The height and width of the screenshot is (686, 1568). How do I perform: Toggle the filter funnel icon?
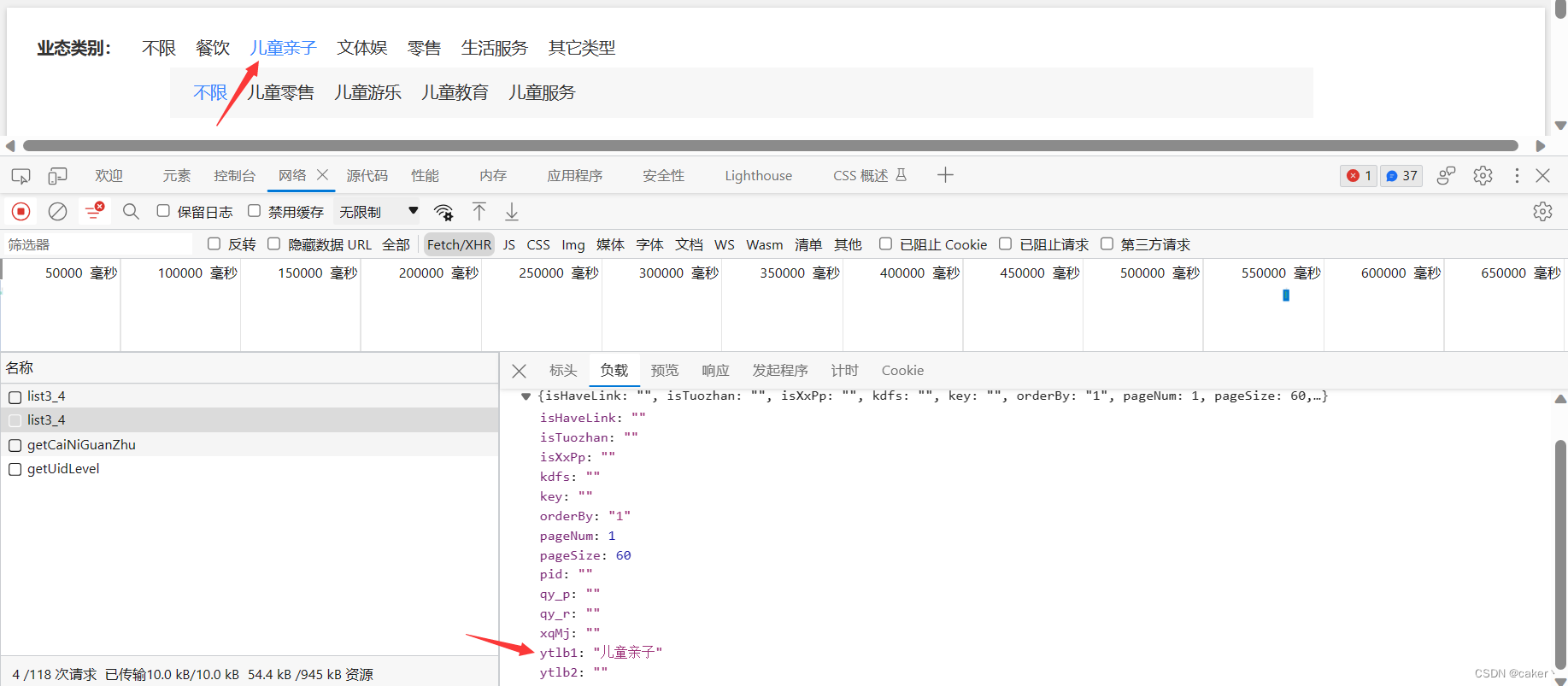point(94,211)
